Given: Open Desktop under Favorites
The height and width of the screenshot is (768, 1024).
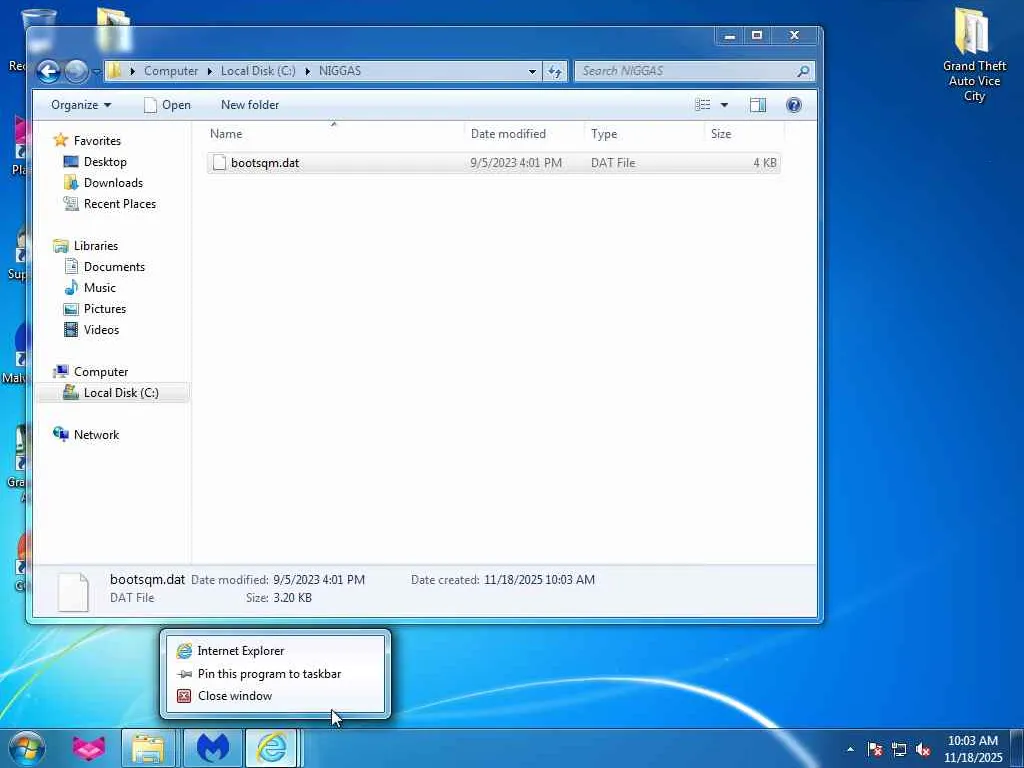Looking at the screenshot, I should click(104, 161).
